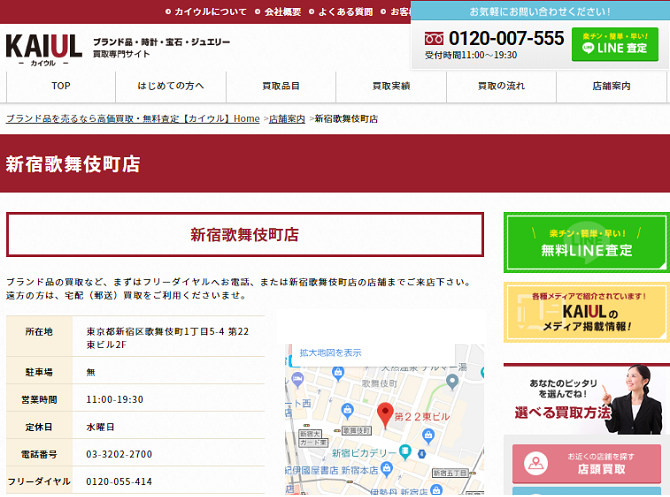Go to the 店舗案内 navigation tab
The image size is (670, 497).
coord(611,86)
